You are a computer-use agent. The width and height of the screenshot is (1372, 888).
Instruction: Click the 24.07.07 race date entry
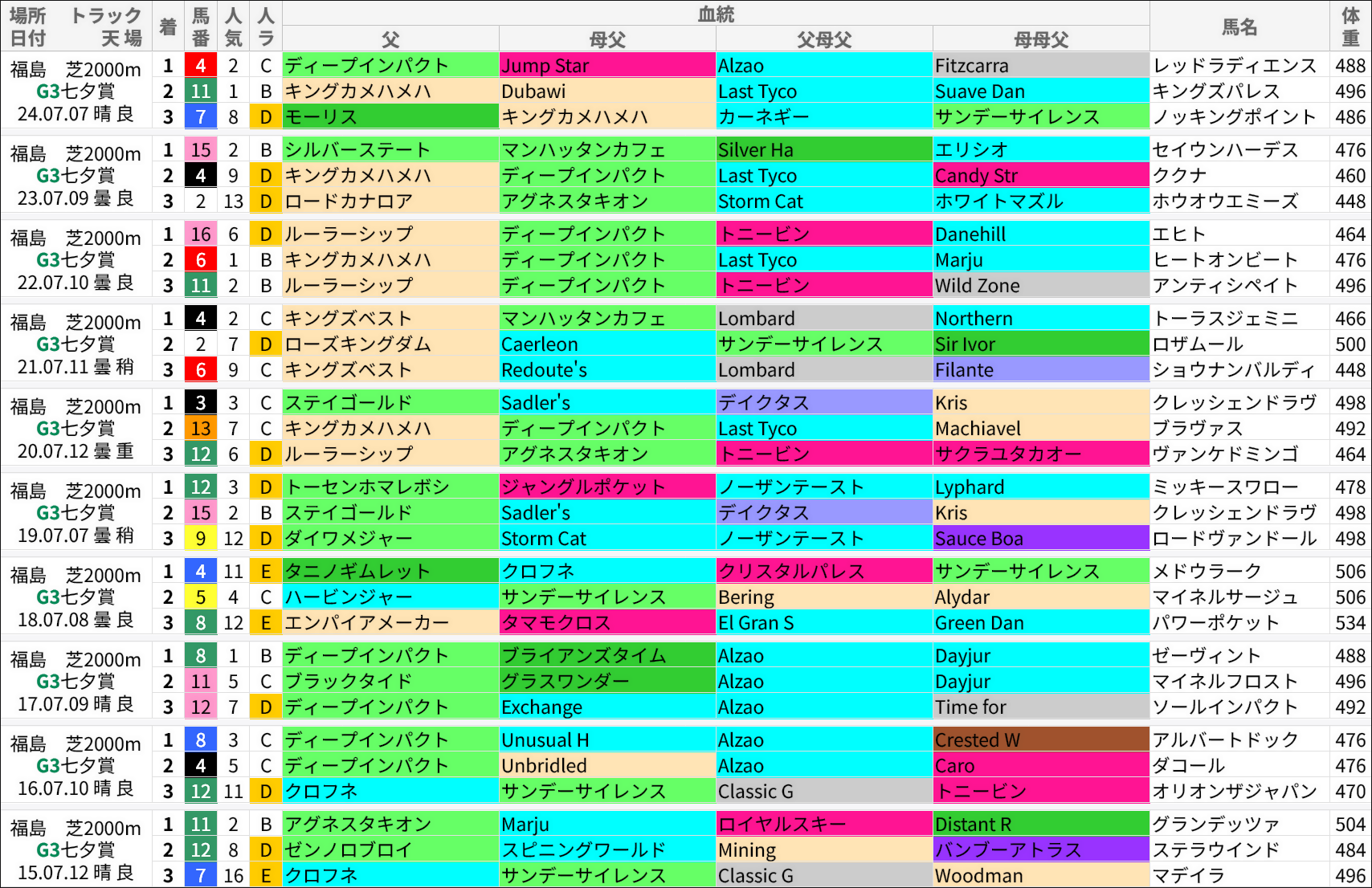point(75,114)
